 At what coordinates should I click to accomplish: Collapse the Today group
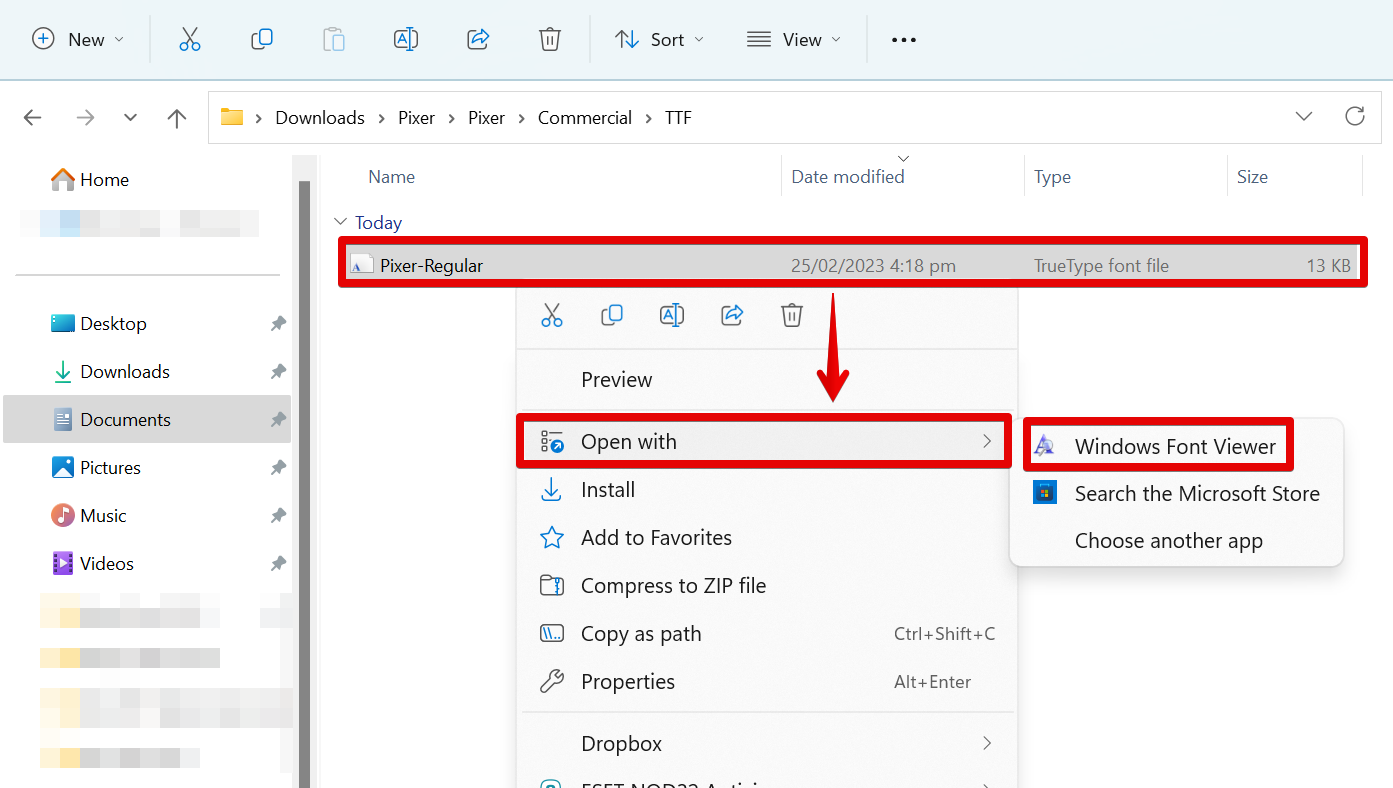point(341,222)
